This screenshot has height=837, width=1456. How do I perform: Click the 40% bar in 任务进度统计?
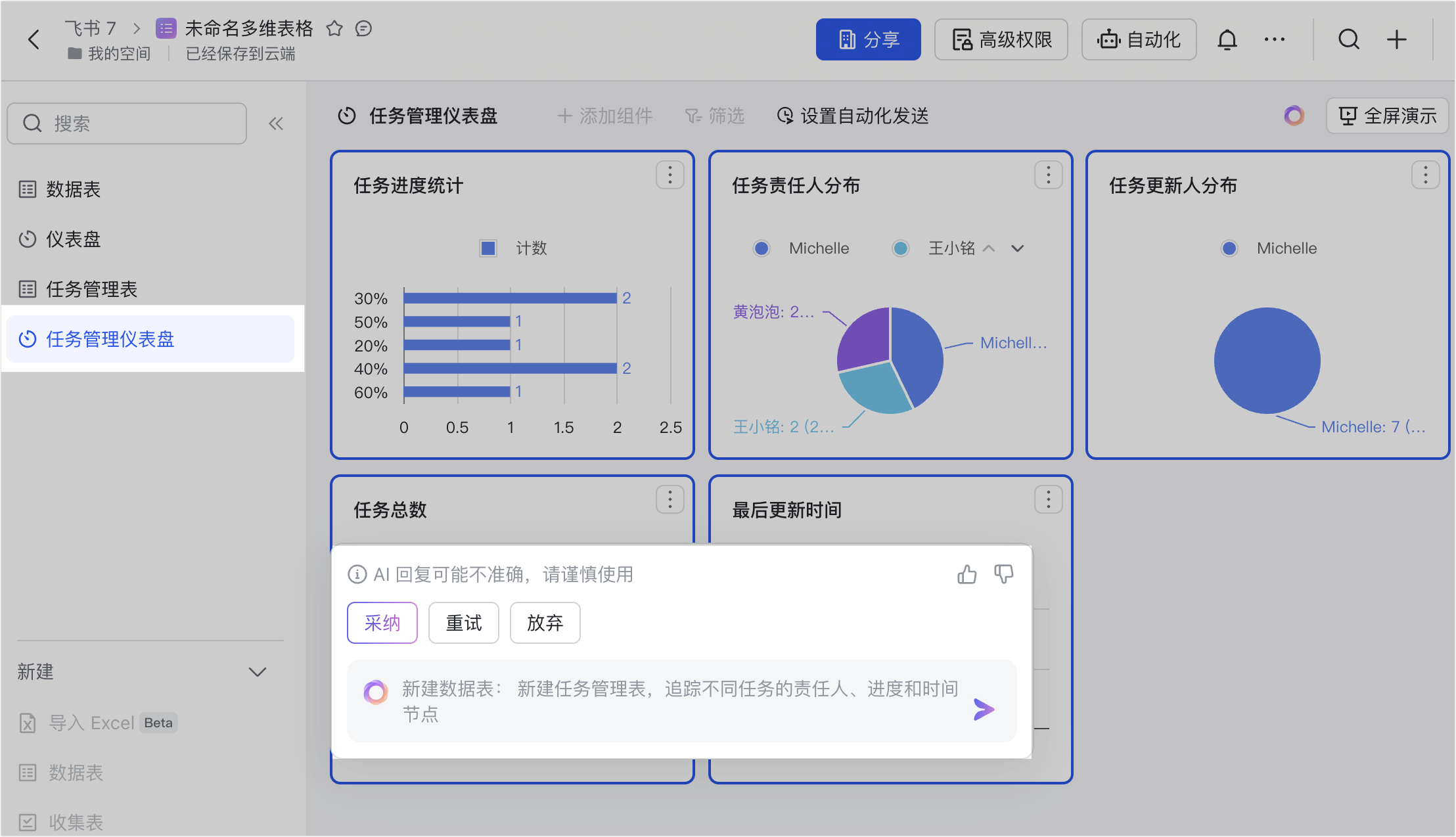tap(511, 368)
